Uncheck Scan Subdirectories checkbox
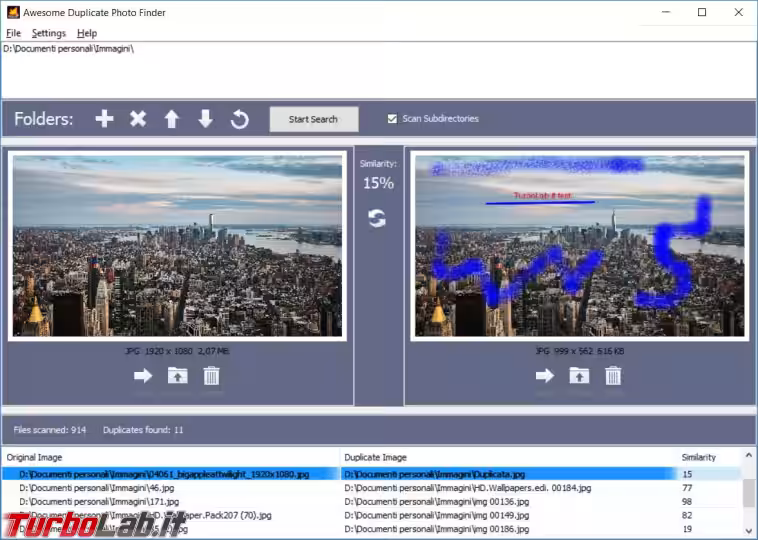Image resolution: width=758 pixels, height=540 pixels. click(392, 119)
